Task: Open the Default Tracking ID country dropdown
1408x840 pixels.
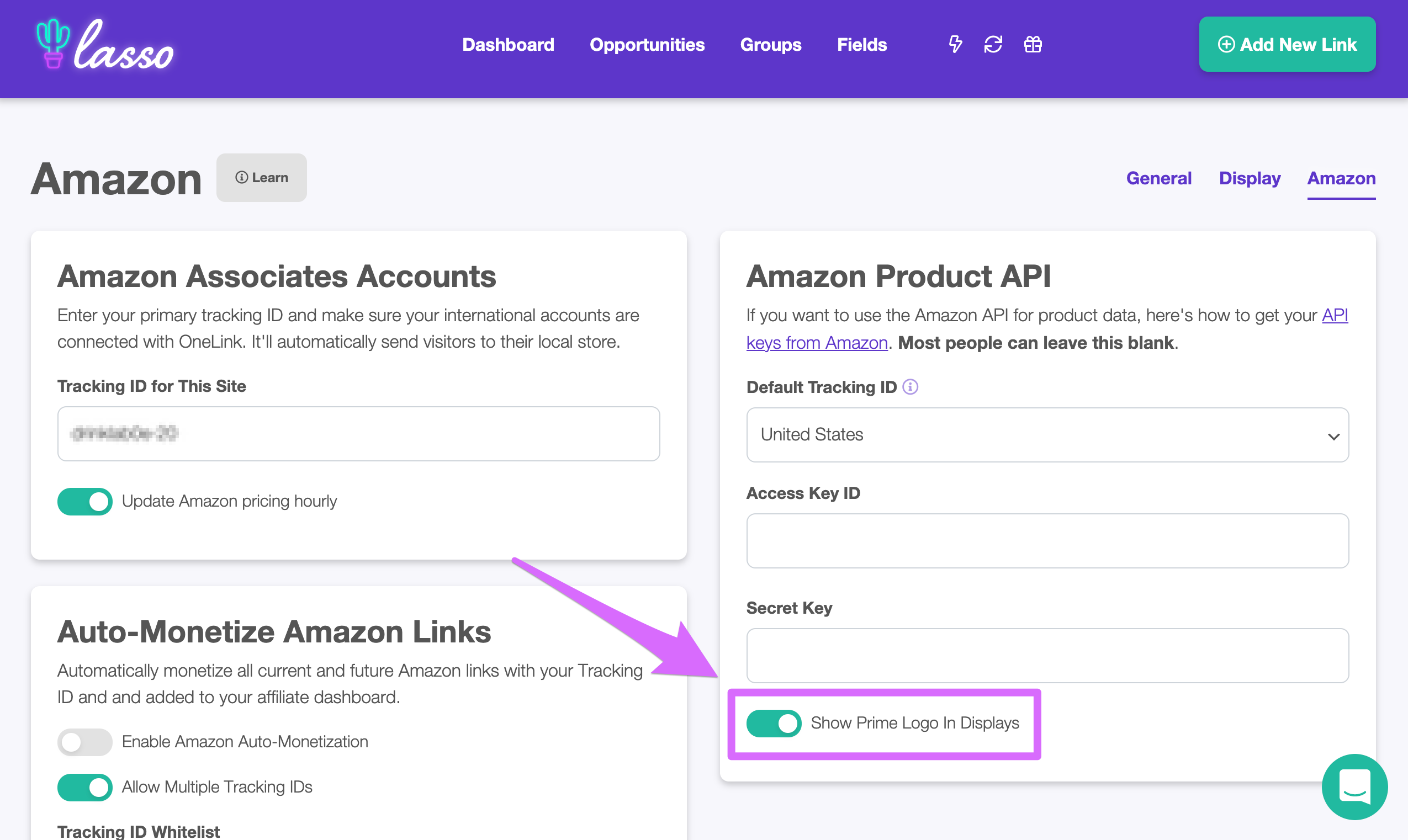Action: [x=1047, y=435]
